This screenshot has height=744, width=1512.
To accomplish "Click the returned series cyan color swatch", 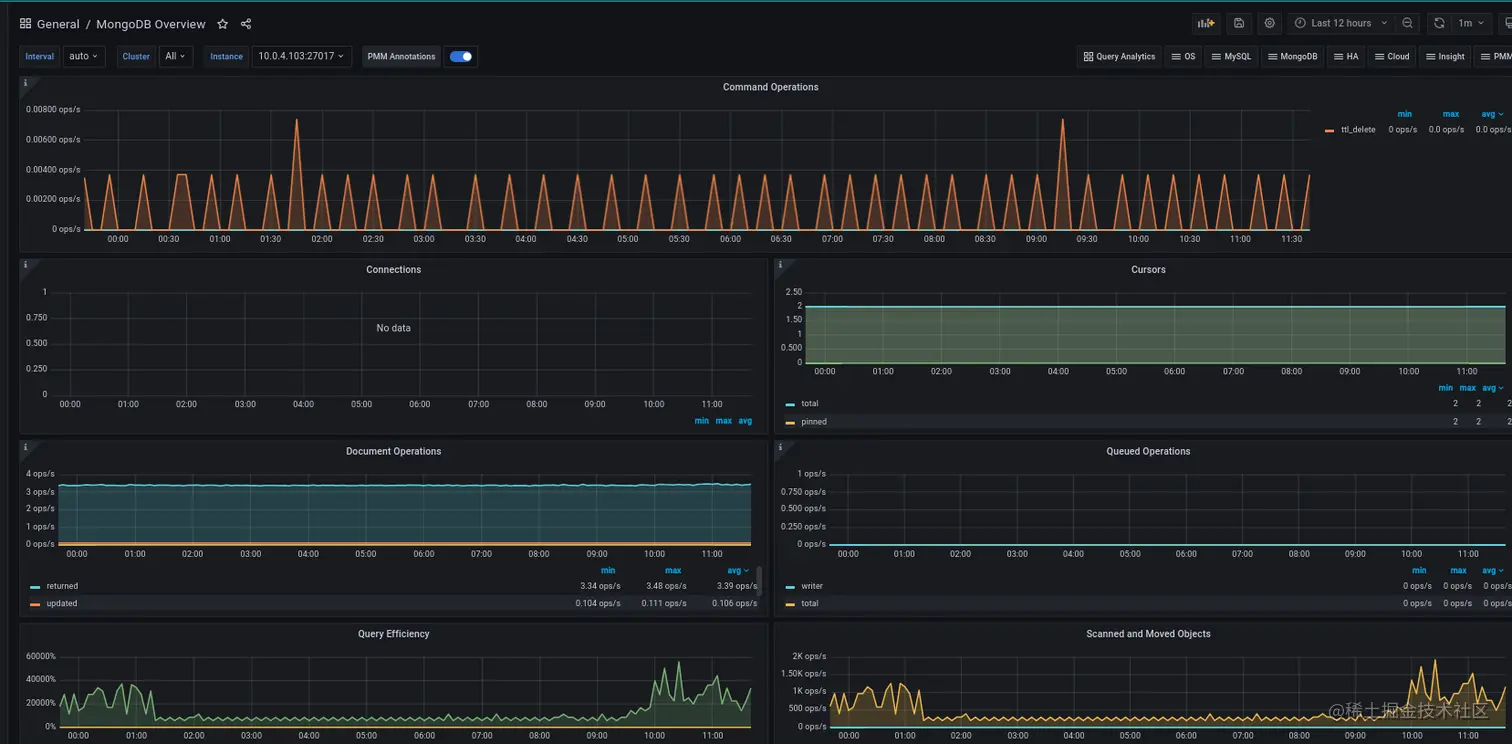I will click(35, 587).
